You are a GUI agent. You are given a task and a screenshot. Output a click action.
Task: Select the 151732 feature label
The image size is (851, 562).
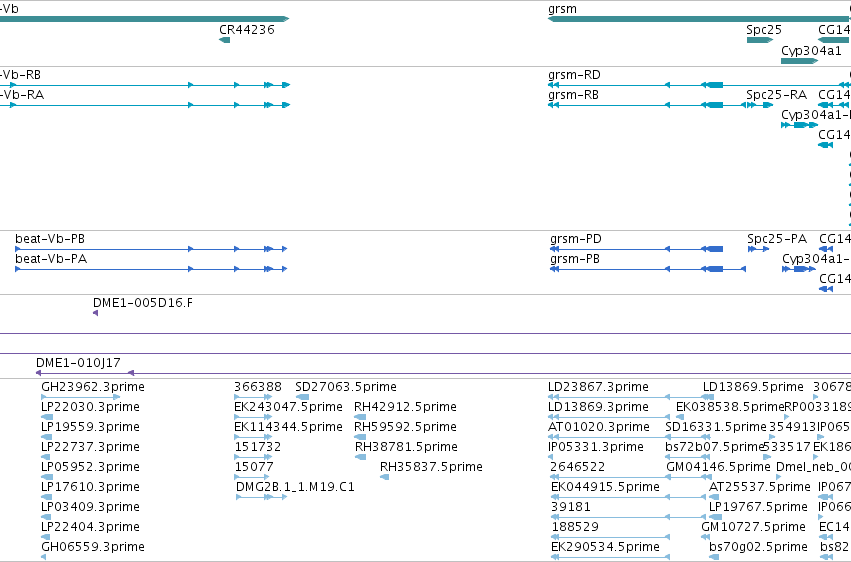point(258,447)
